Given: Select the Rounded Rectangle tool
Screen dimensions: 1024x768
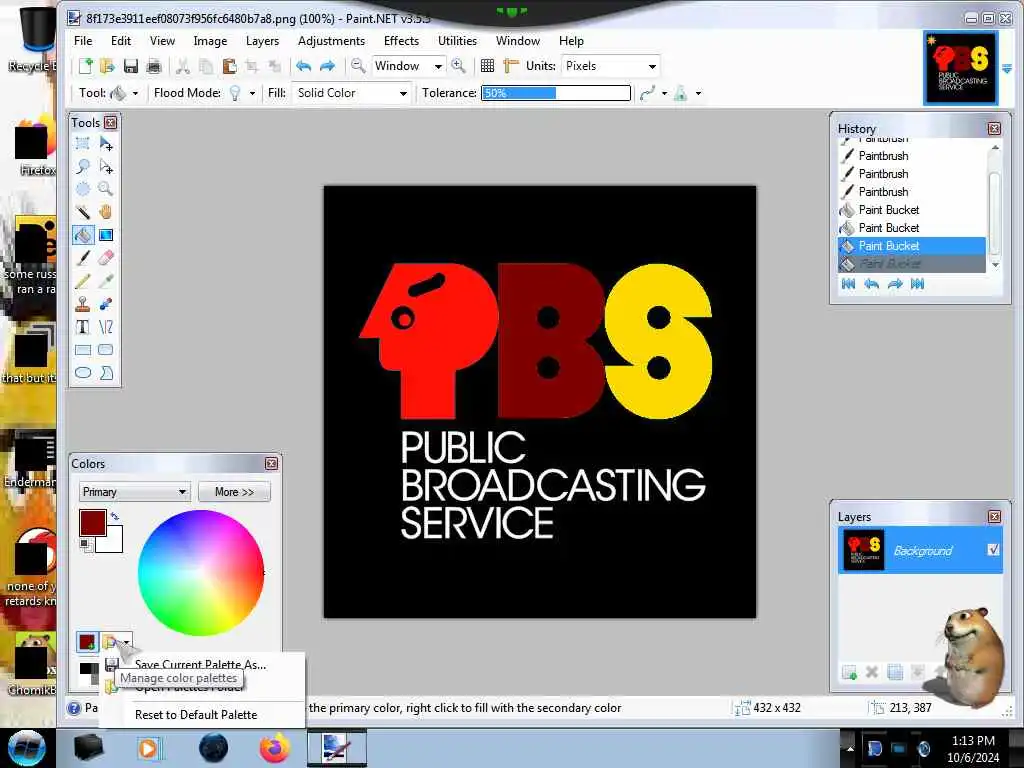Looking at the screenshot, I should point(106,350).
